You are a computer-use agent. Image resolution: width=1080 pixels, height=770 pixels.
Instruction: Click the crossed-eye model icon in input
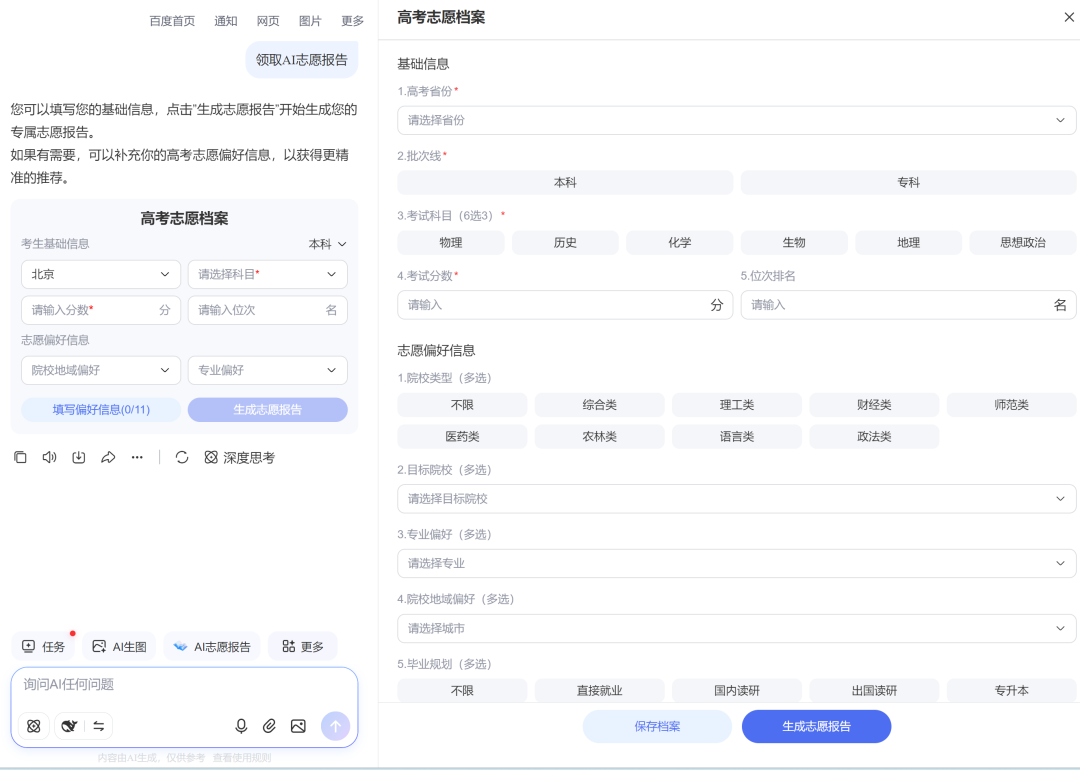click(x=70, y=726)
